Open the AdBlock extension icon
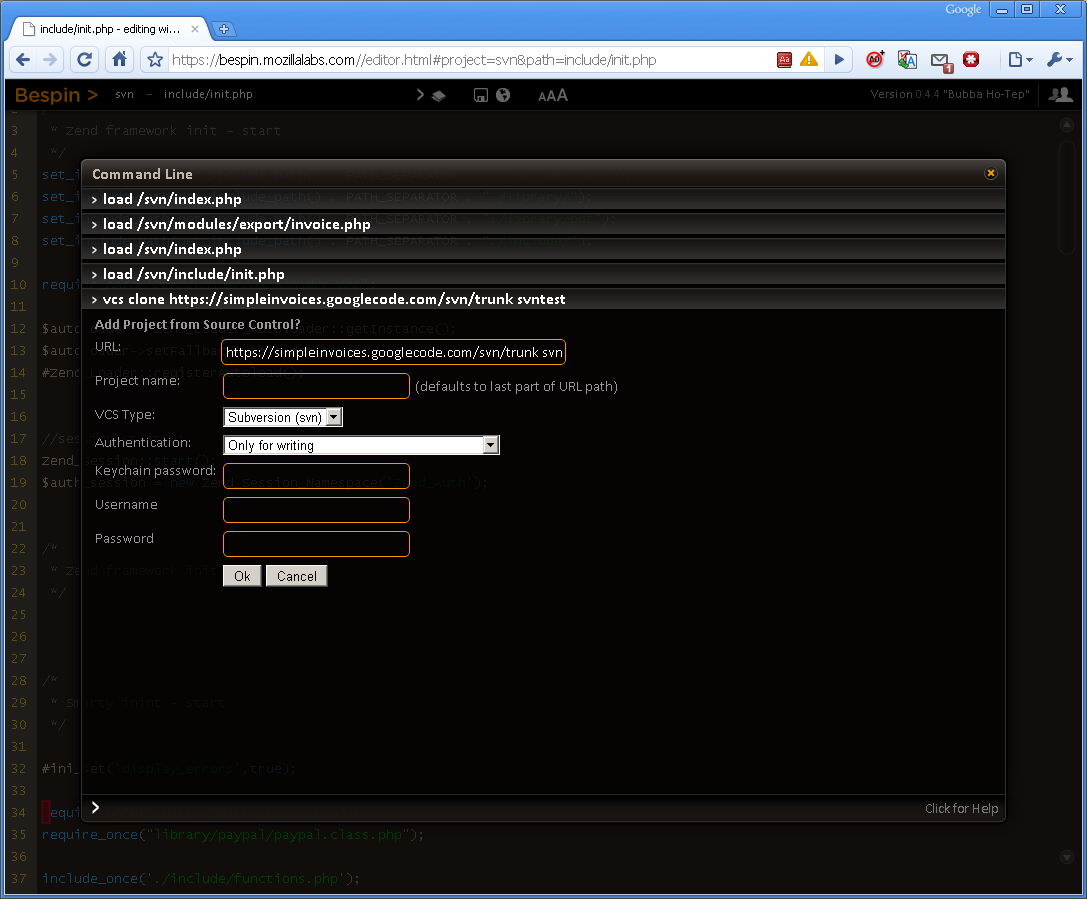 (x=875, y=60)
